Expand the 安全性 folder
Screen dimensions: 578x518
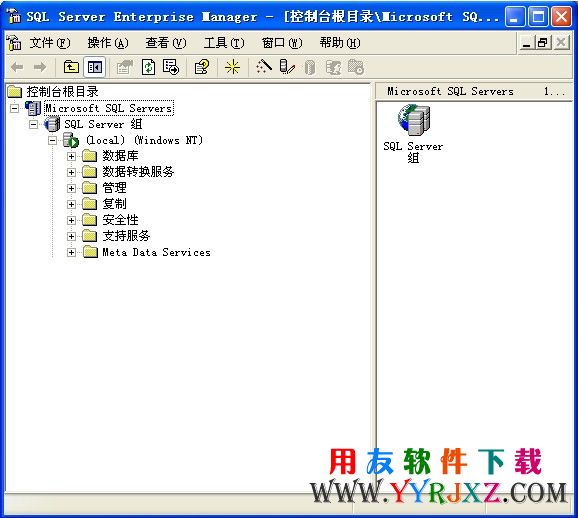tap(72, 220)
